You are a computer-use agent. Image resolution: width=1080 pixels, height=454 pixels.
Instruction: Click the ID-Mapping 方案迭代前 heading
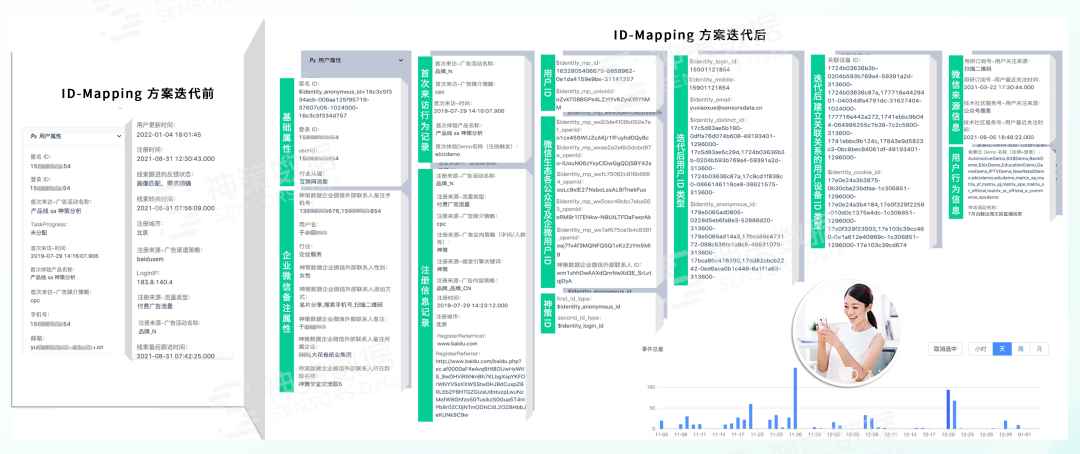coord(136,94)
